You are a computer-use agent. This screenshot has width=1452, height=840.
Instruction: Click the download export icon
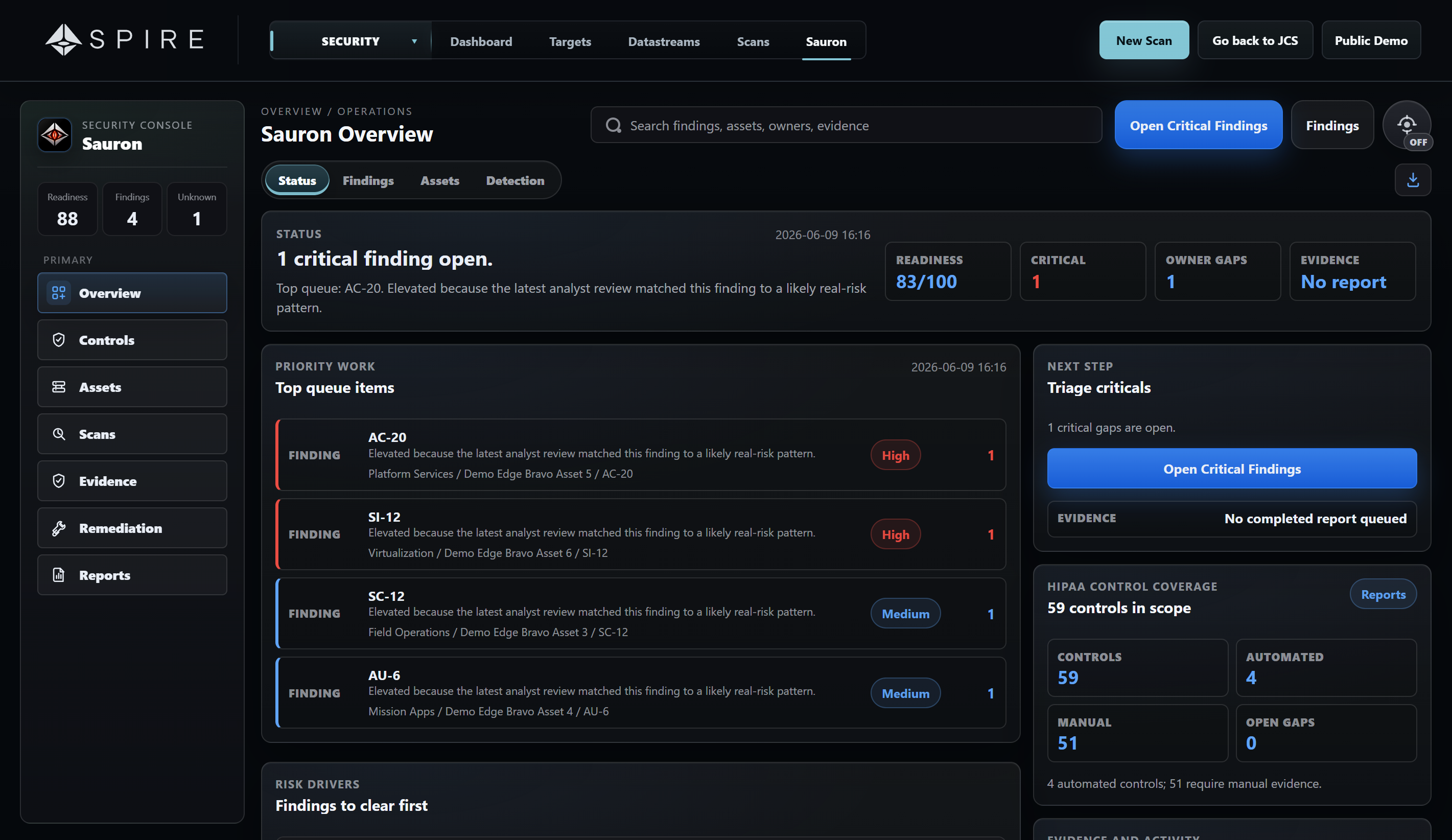tap(1412, 180)
